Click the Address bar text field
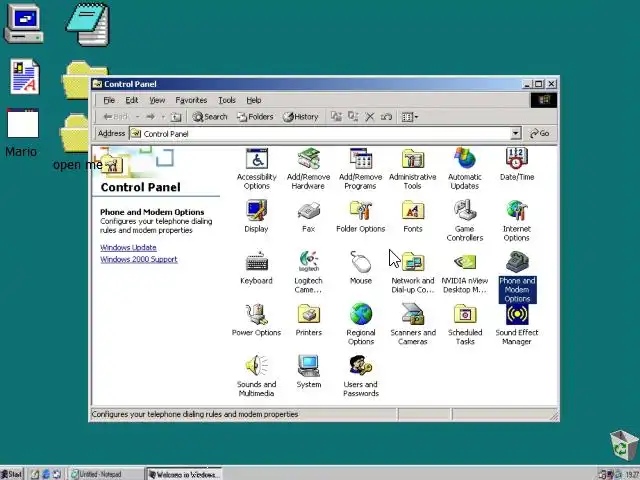This screenshot has width=640, height=480. click(320, 133)
